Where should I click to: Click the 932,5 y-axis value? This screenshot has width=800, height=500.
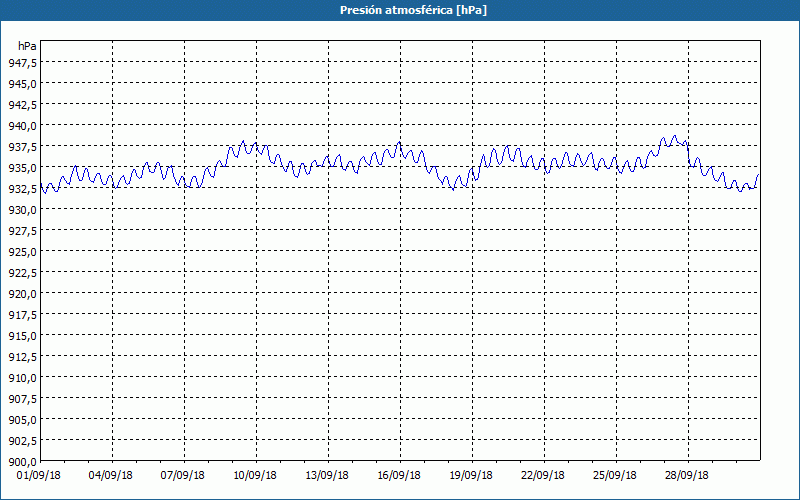point(22,189)
